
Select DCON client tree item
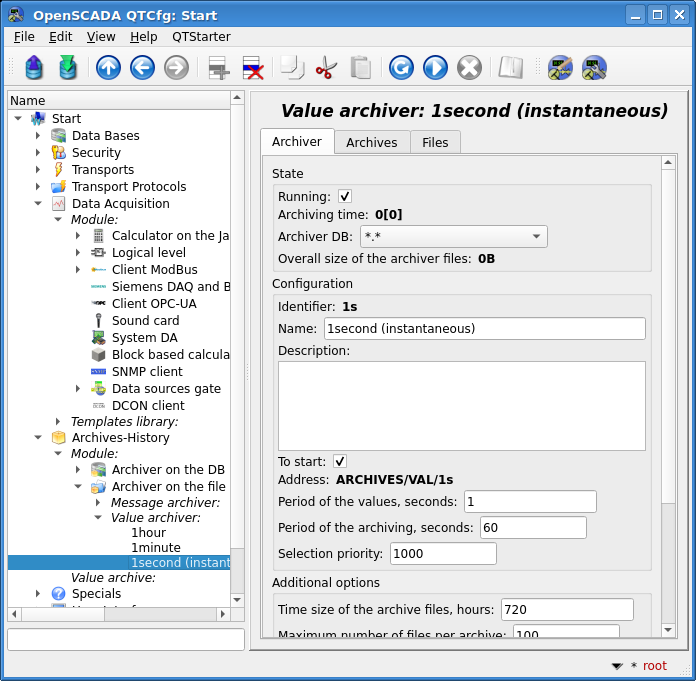coord(148,405)
